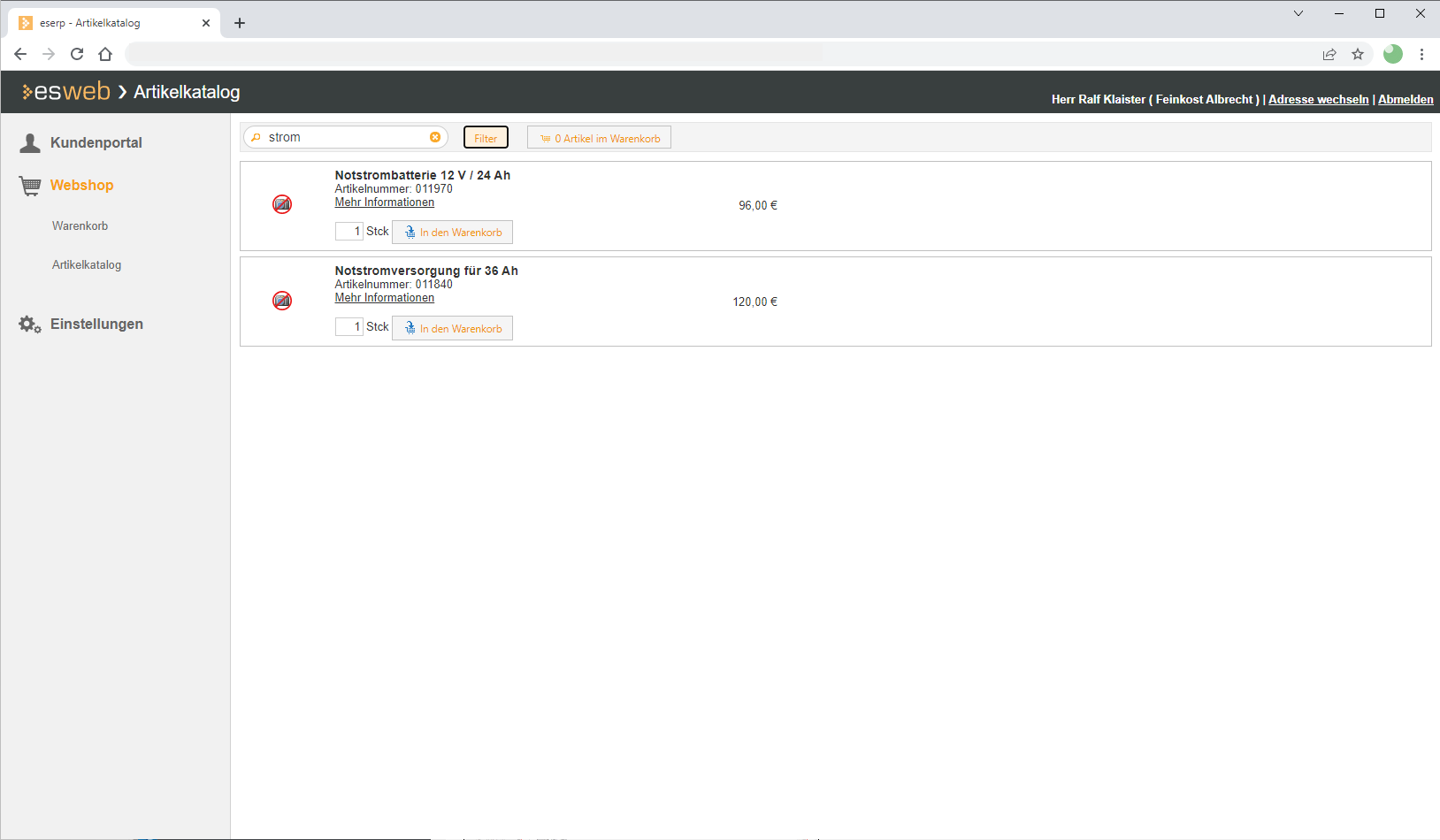Click missing-image icon for Notstrombatterie
The image size is (1440, 840).
[x=282, y=204]
